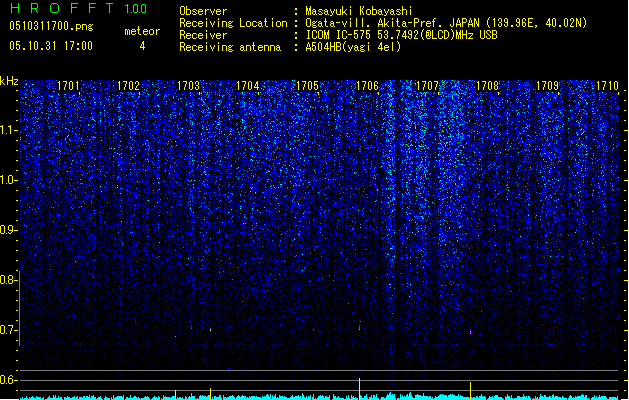
Task: Click the yellow spike before 1708
Action: 470,391
